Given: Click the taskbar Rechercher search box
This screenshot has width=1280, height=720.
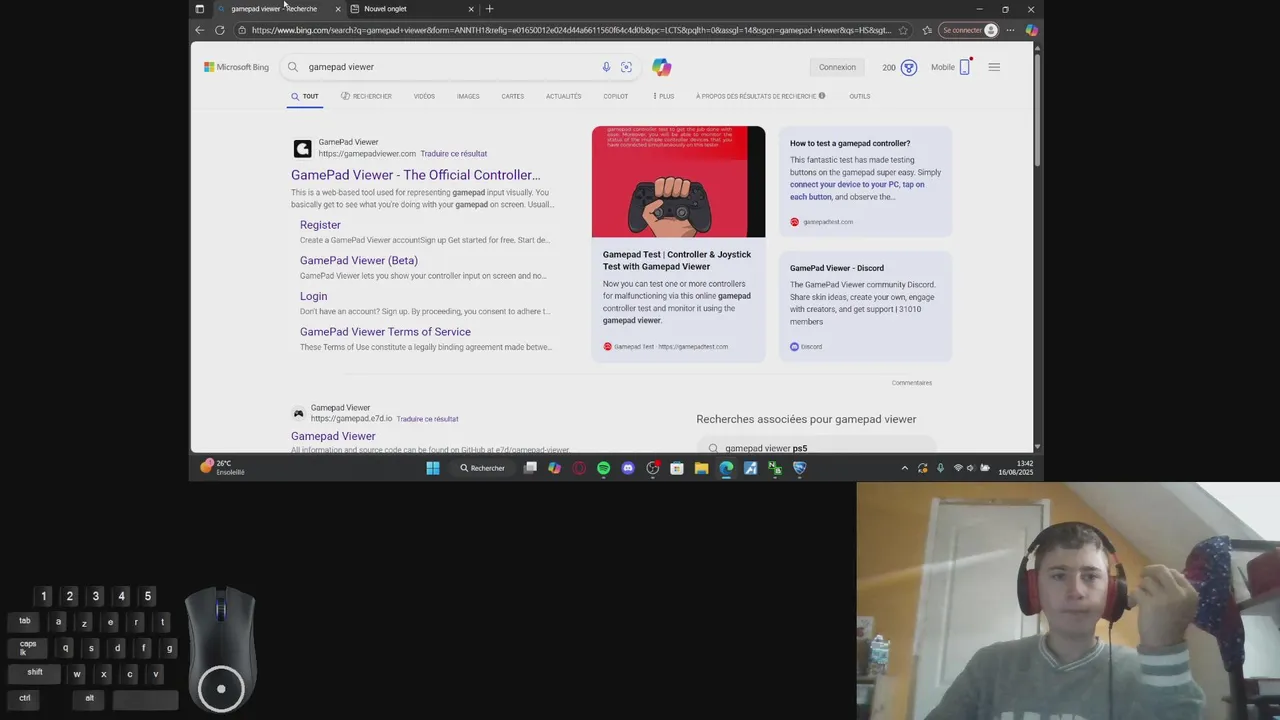Looking at the screenshot, I should click(483, 468).
